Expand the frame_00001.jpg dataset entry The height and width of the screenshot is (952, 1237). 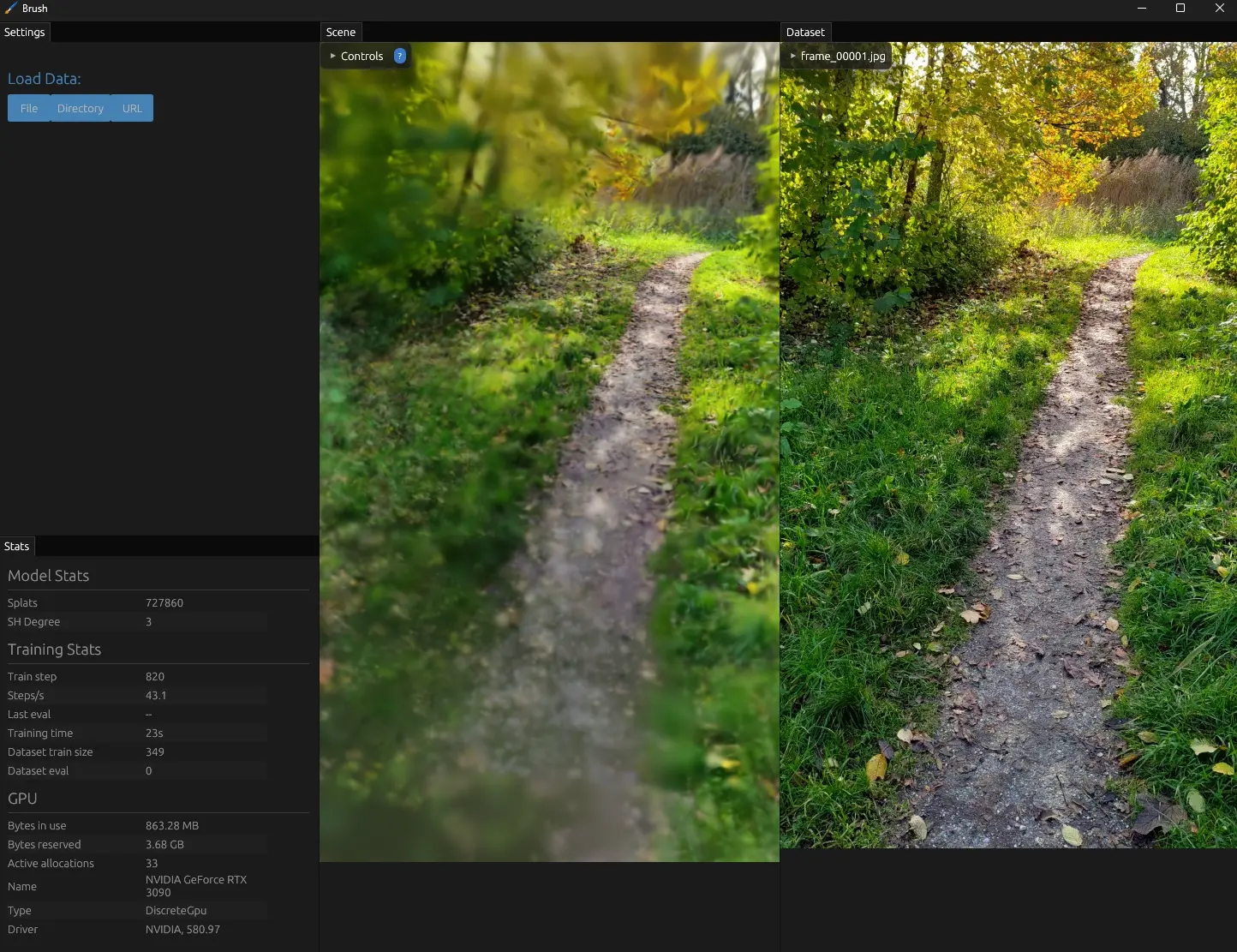click(x=836, y=57)
